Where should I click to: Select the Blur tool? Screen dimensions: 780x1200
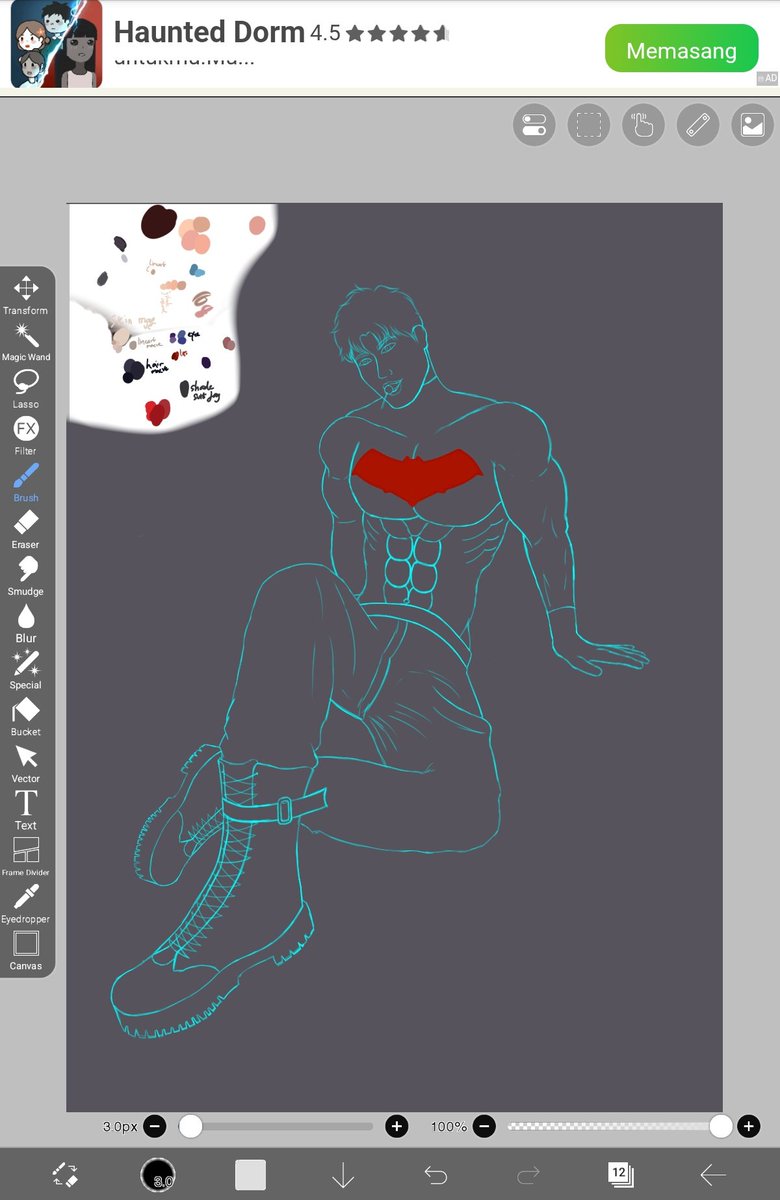point(26,624)
